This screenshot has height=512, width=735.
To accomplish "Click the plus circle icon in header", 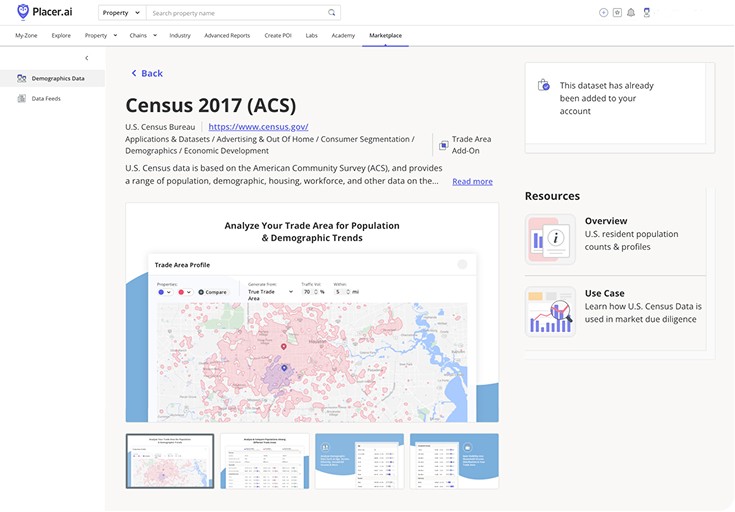I will pos(604,13).
